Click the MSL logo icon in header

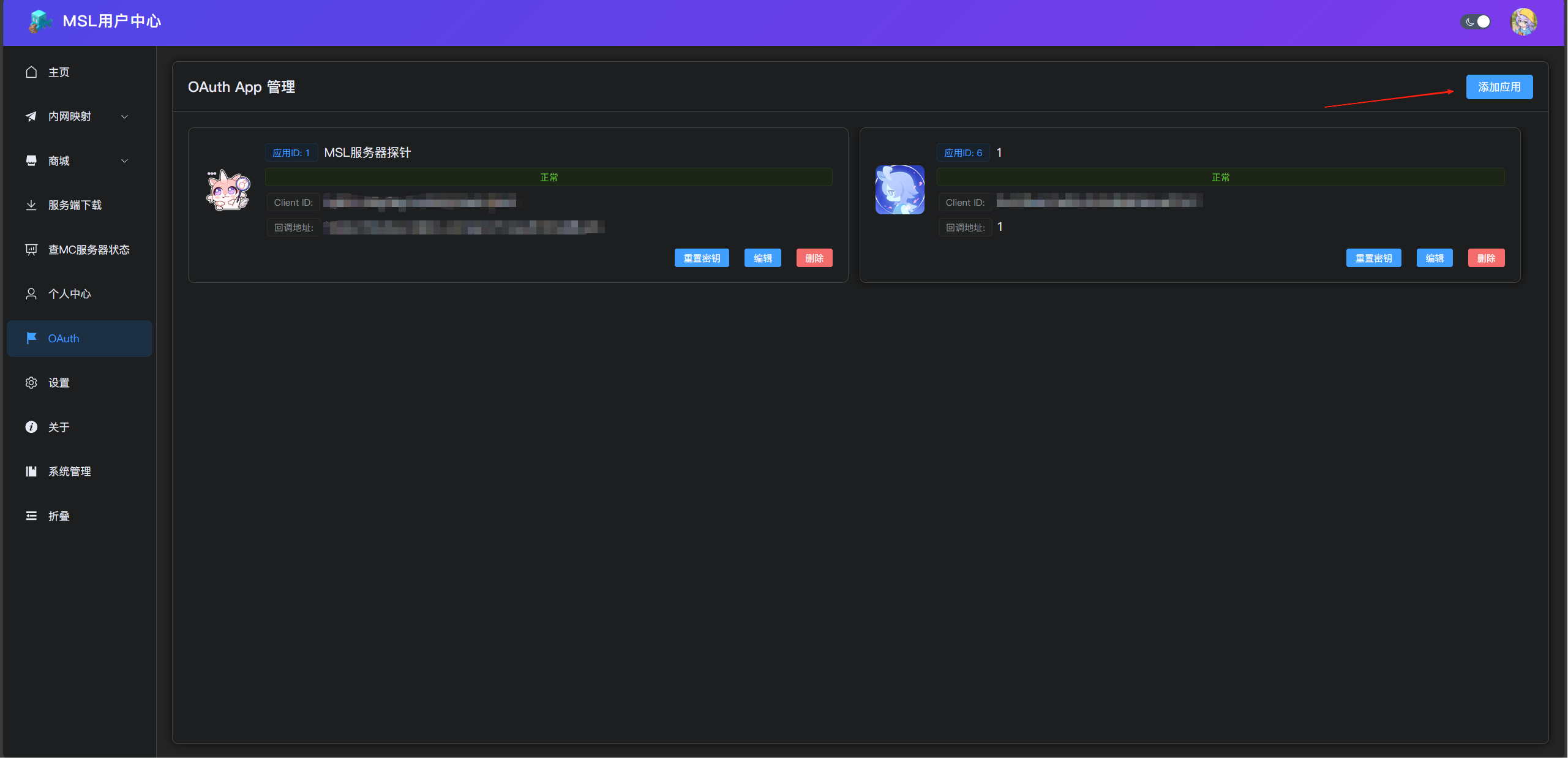point(39,21)
